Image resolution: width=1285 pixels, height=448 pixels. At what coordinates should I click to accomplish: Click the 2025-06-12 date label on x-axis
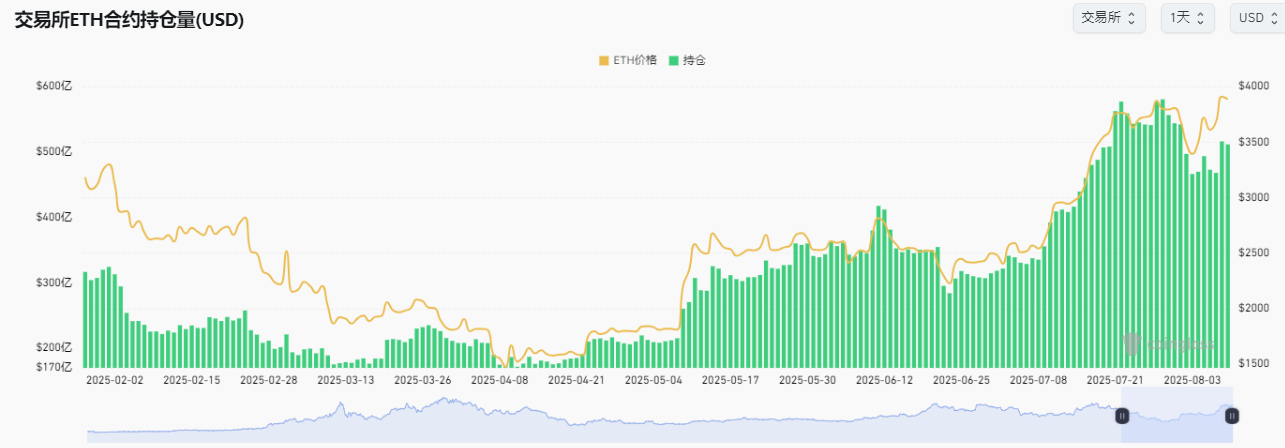click(885, 380)
